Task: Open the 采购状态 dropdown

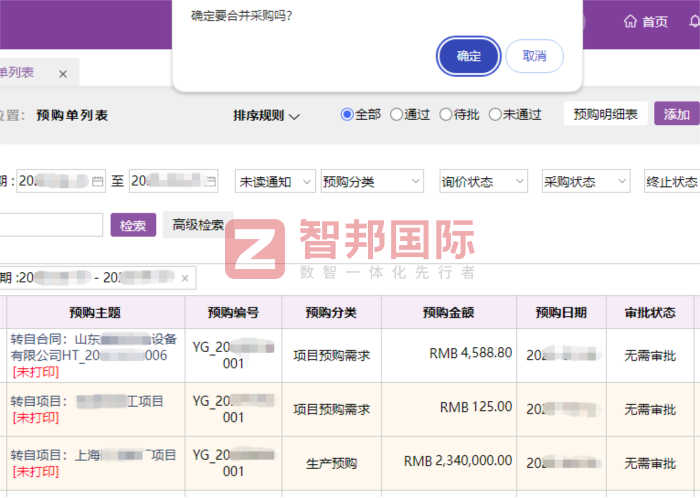Action: pyautogui.click(x=586, y=181)
